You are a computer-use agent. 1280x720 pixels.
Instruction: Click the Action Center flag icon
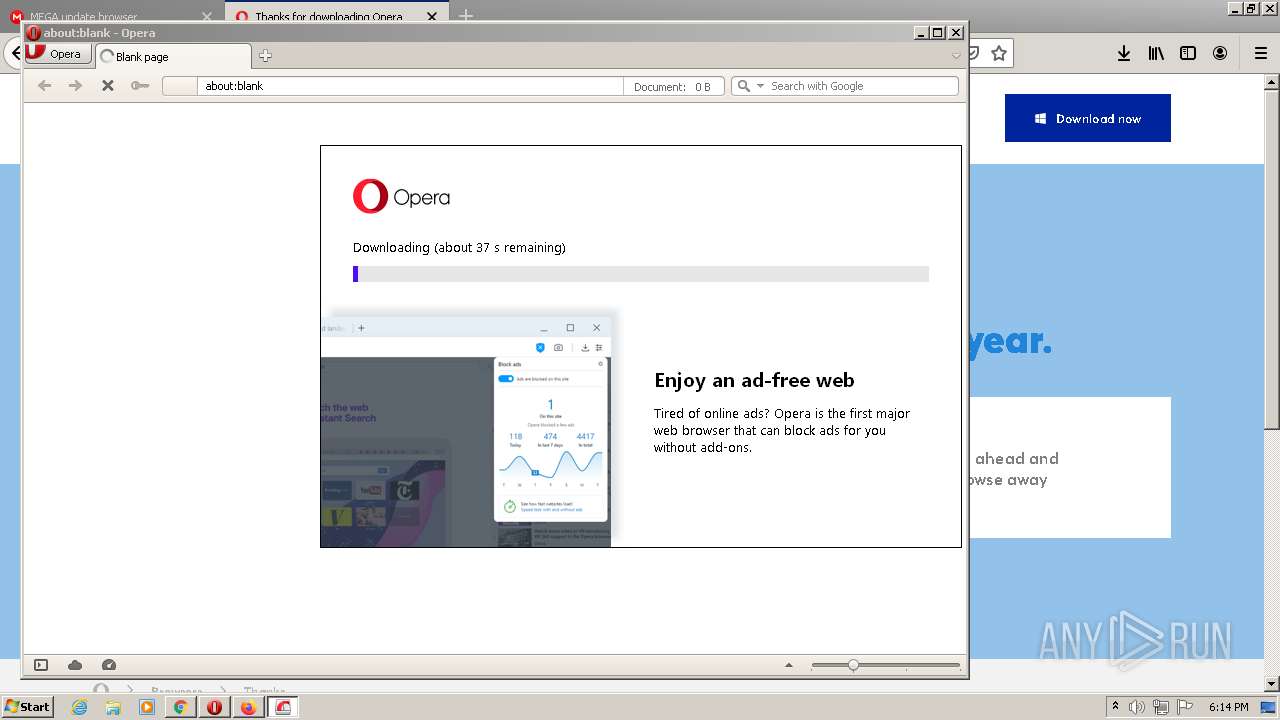click(1185, 707)
